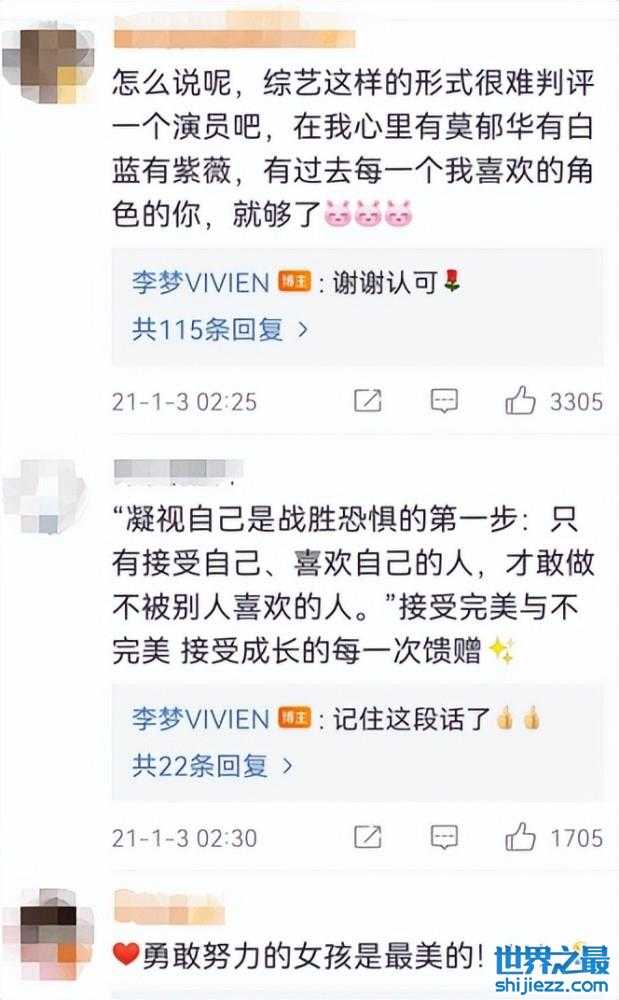The height and width of the screenshot is (1000, 619).
Task: Open 李梦VIVIEN profile from 谢谢认可 reply
Action: 201,282
